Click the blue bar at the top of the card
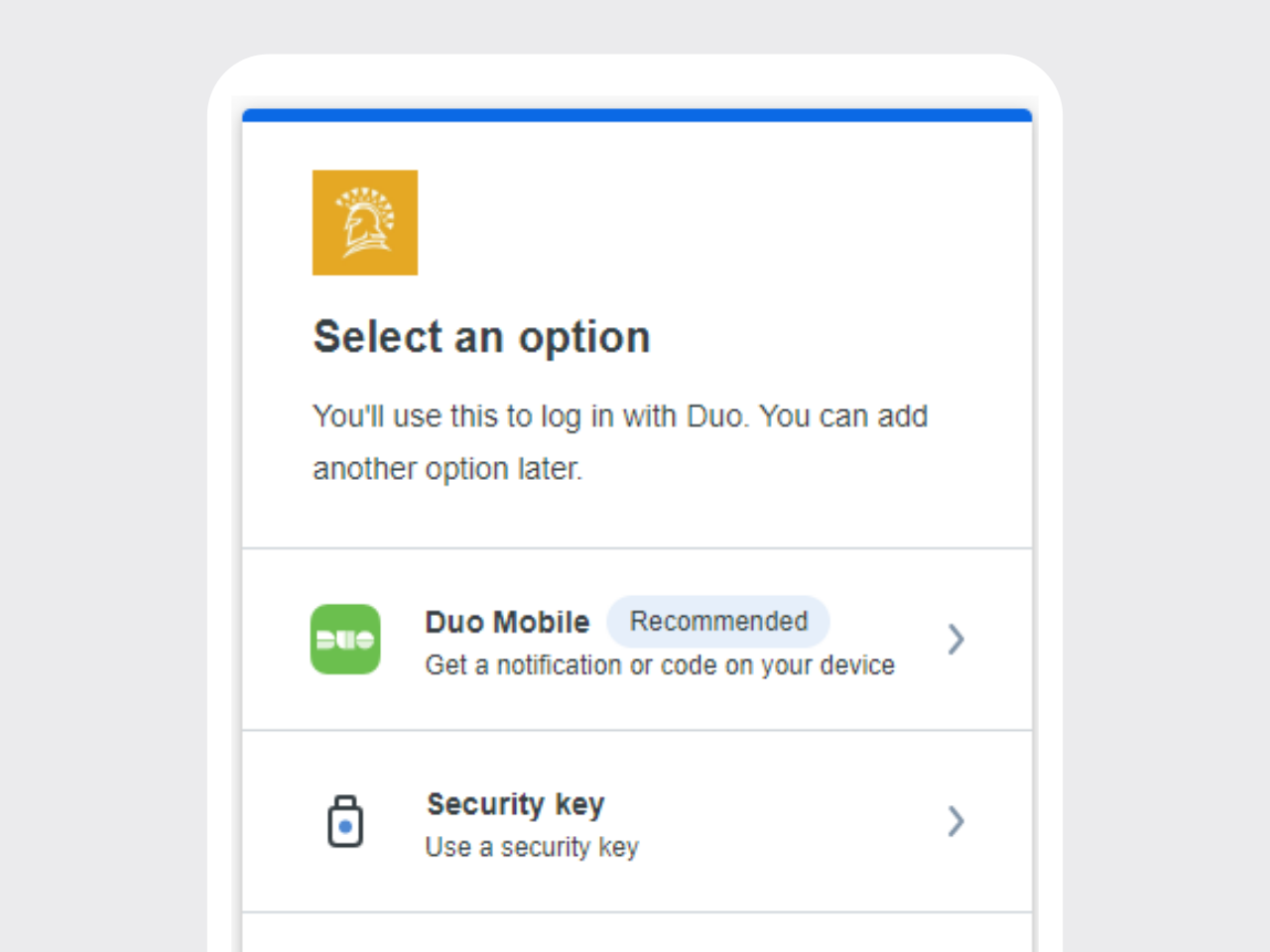 point(635,115)
